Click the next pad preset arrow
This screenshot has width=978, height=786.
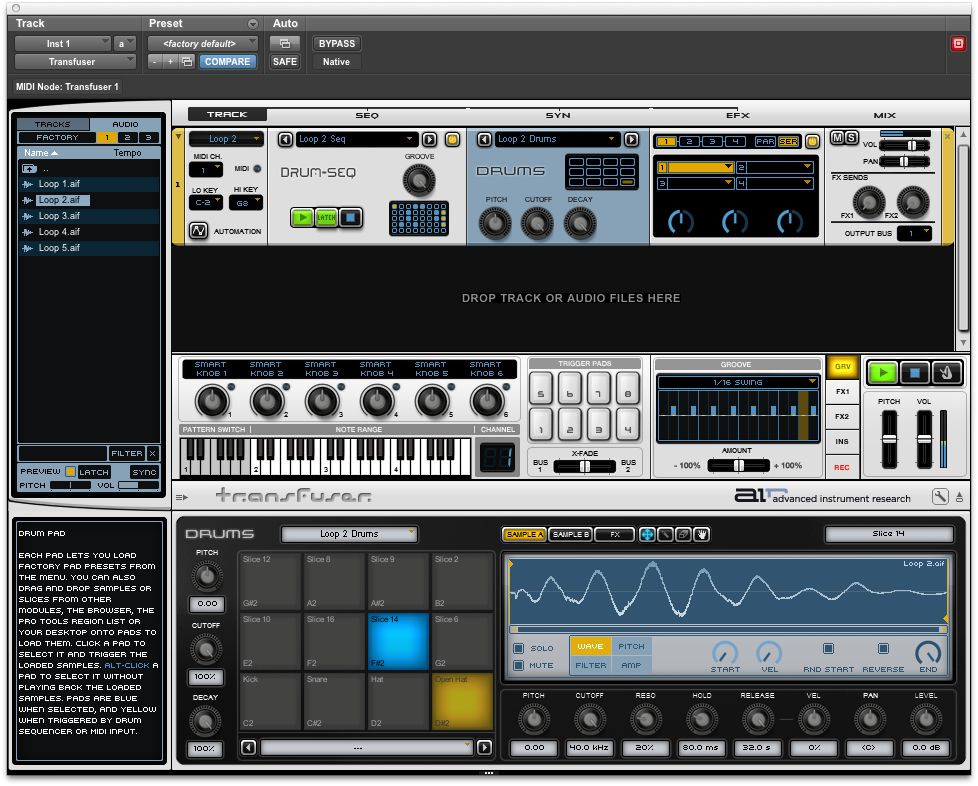click(484, 747)
